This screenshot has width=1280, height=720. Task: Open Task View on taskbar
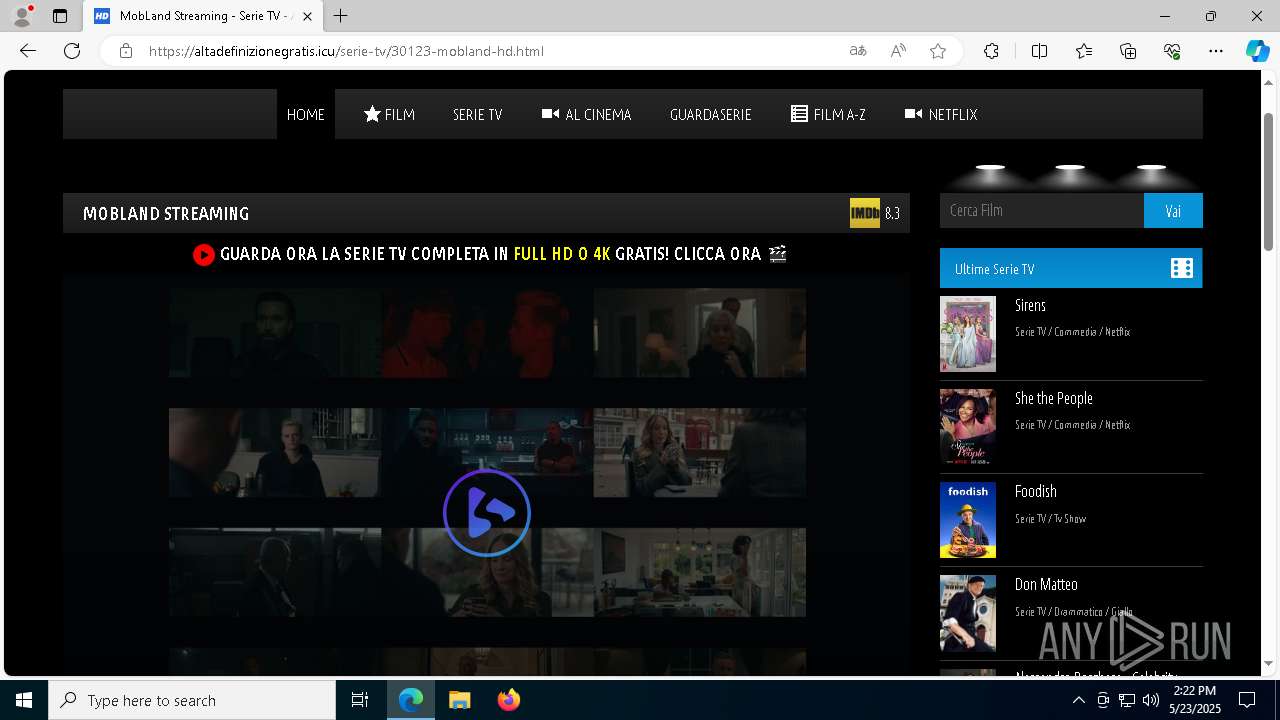pos(360,700)
